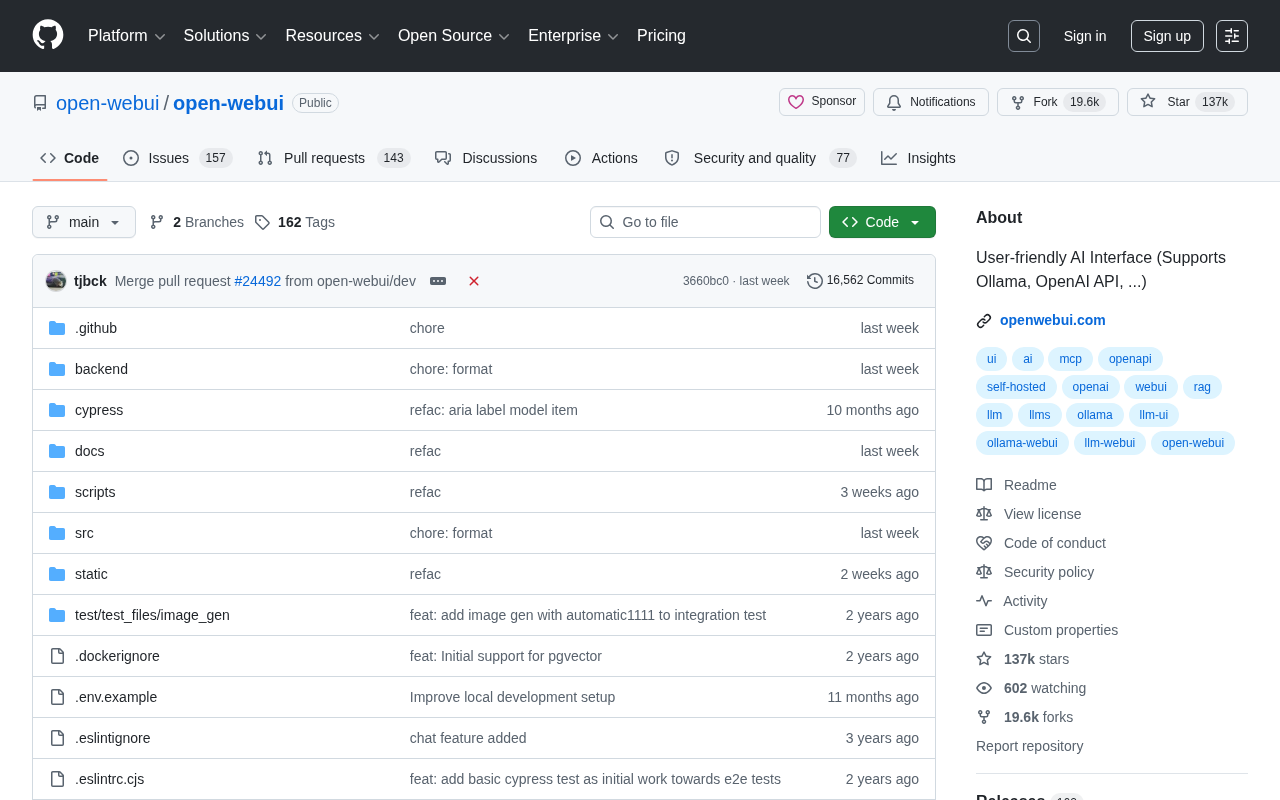Screen dimensions: 1280x800
Task: Click the Sign in link
Action: (1085, 36)
